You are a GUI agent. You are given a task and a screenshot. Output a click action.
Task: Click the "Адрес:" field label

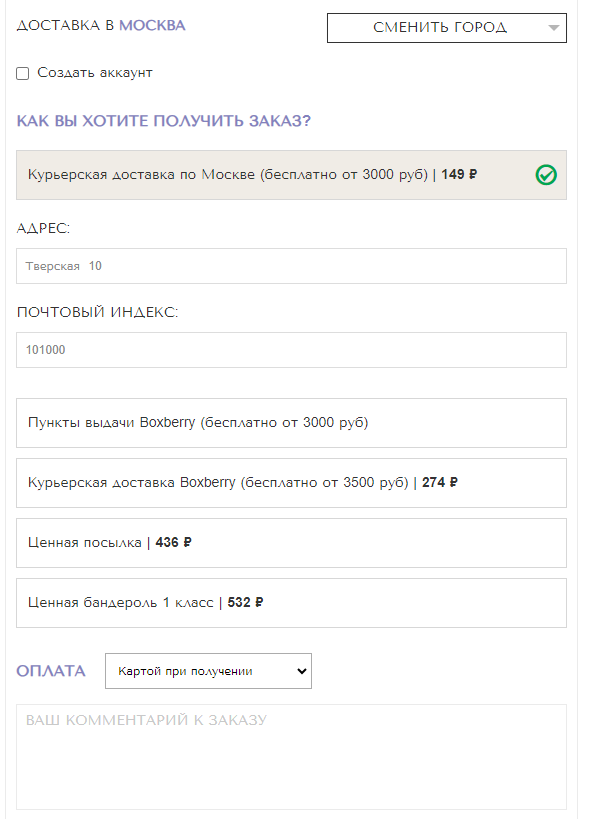click(x=44, y=228)
